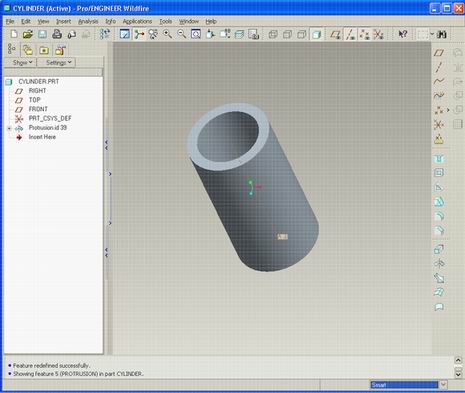Click the message area scroll up arrow

pyautogui.click(x=458, y=360)
